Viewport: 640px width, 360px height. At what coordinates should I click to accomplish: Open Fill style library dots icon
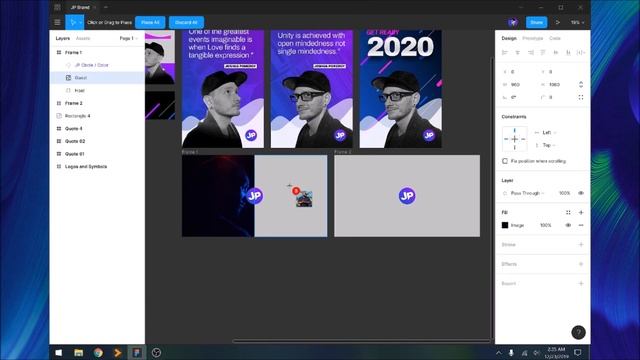568,212
